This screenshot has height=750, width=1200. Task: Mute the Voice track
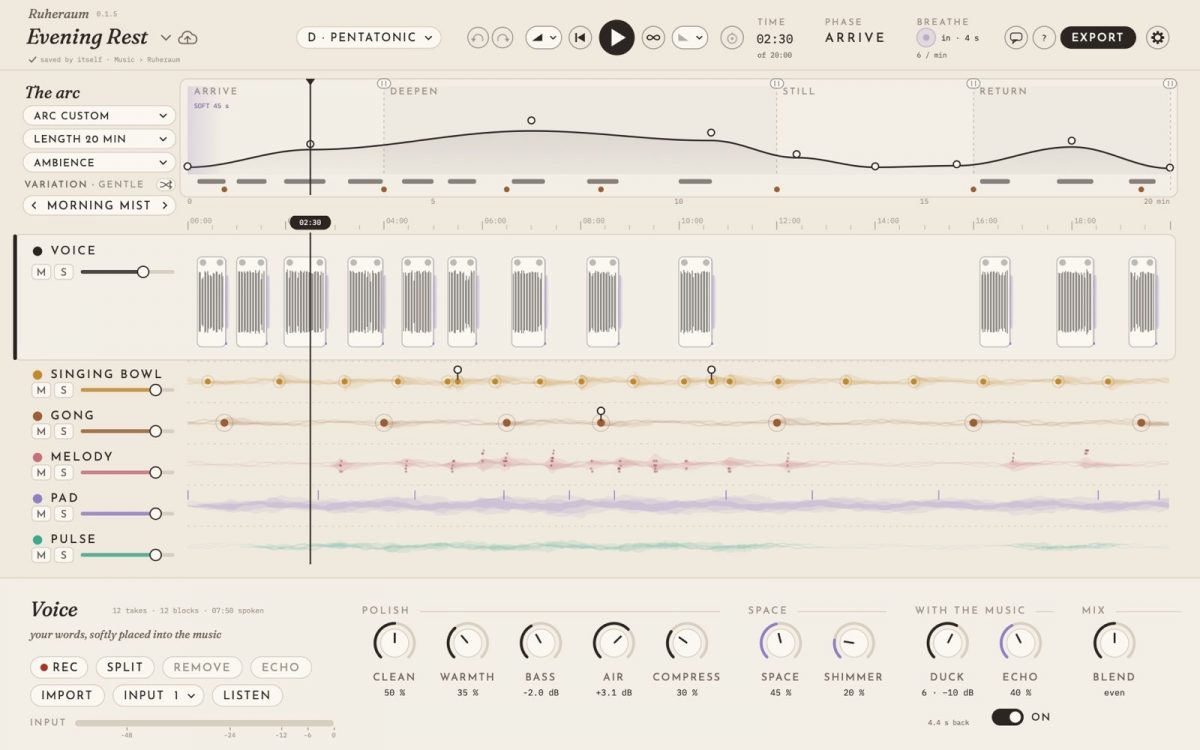41,272
